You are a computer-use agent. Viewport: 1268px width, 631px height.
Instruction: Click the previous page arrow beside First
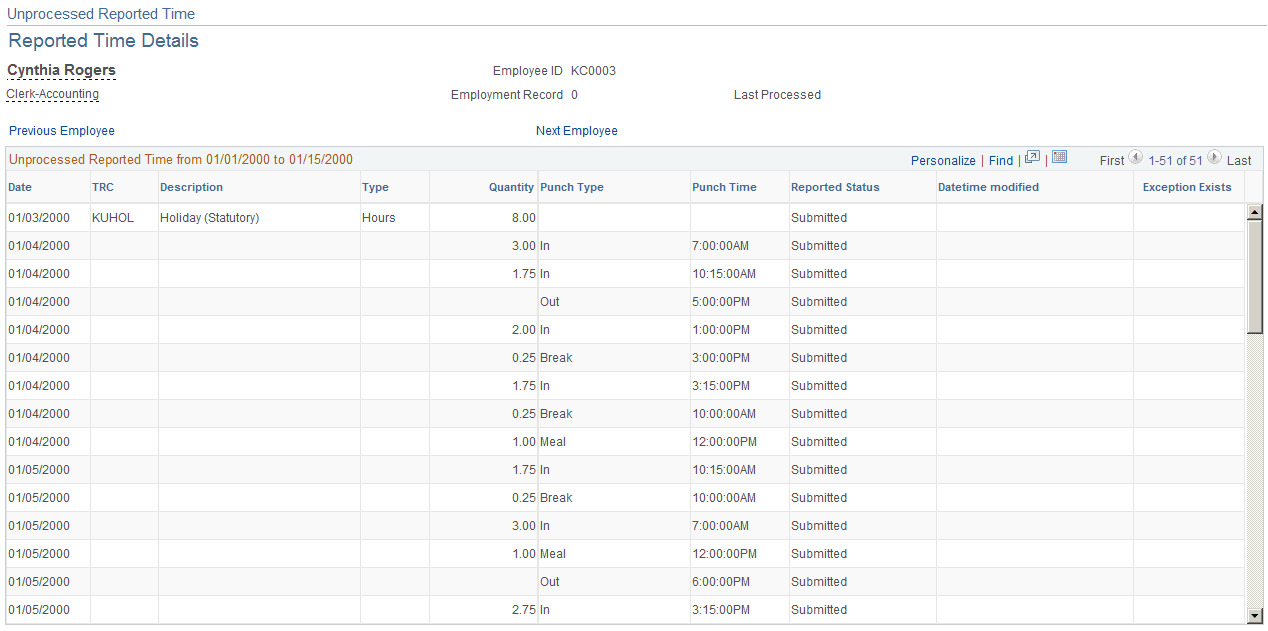(1135, 157)
